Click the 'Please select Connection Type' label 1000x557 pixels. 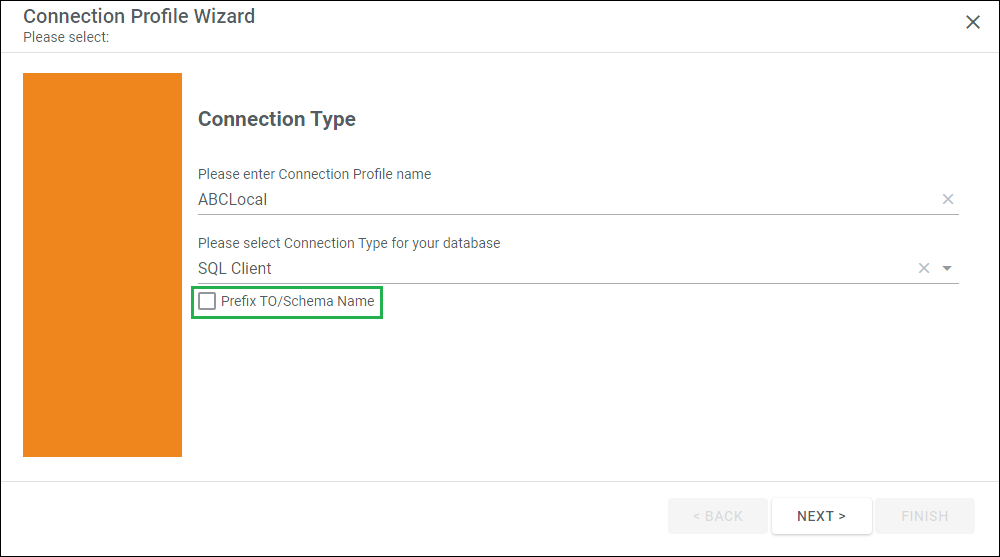point(349,243)
